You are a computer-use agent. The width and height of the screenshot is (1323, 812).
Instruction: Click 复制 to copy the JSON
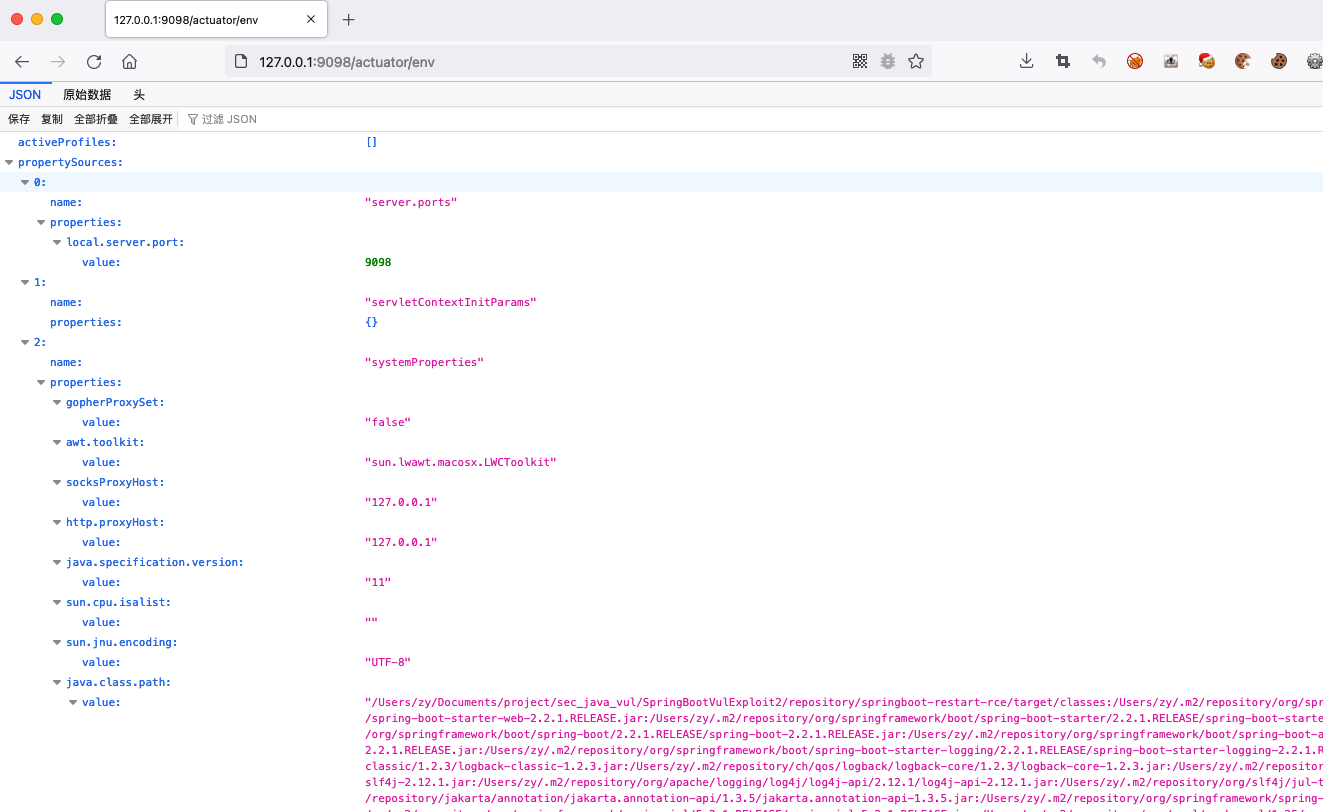point(52,119)
